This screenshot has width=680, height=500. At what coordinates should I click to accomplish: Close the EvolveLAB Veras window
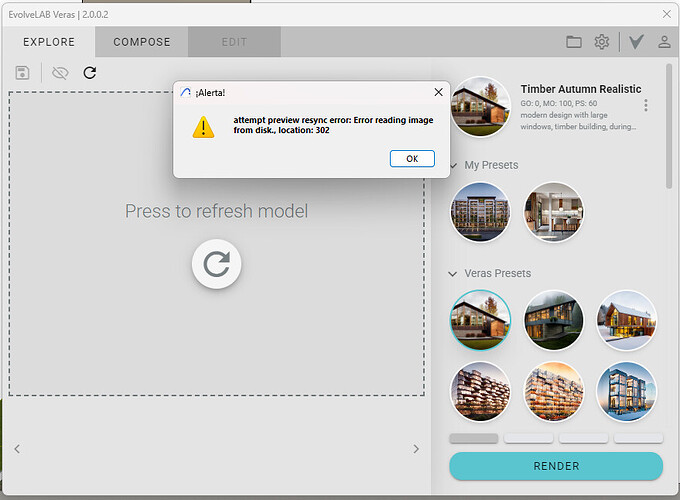667,14
